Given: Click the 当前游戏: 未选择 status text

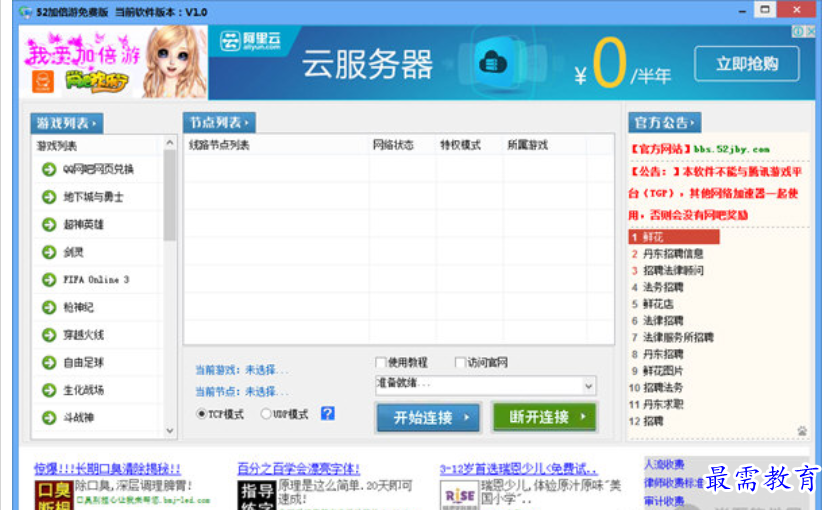Looking at the screenshot, I should pos(242,370).
